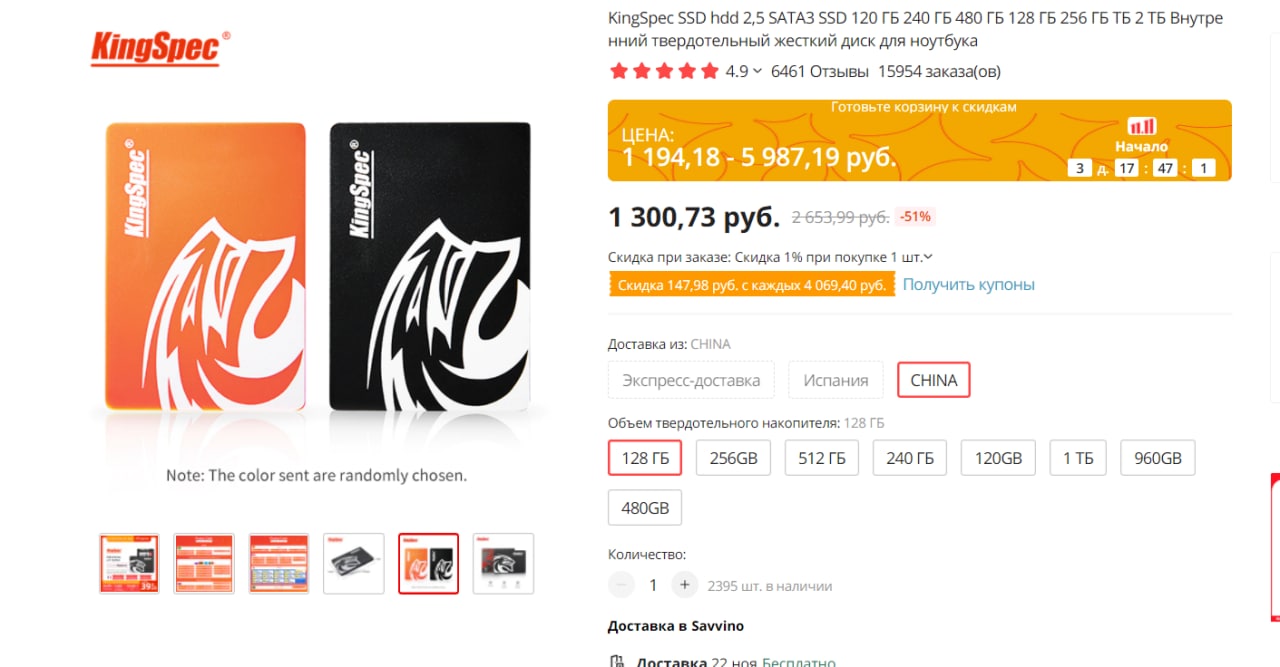Decrease quantity with the minus button
This screenshot has width=1280, height=667.
[621, 585]
